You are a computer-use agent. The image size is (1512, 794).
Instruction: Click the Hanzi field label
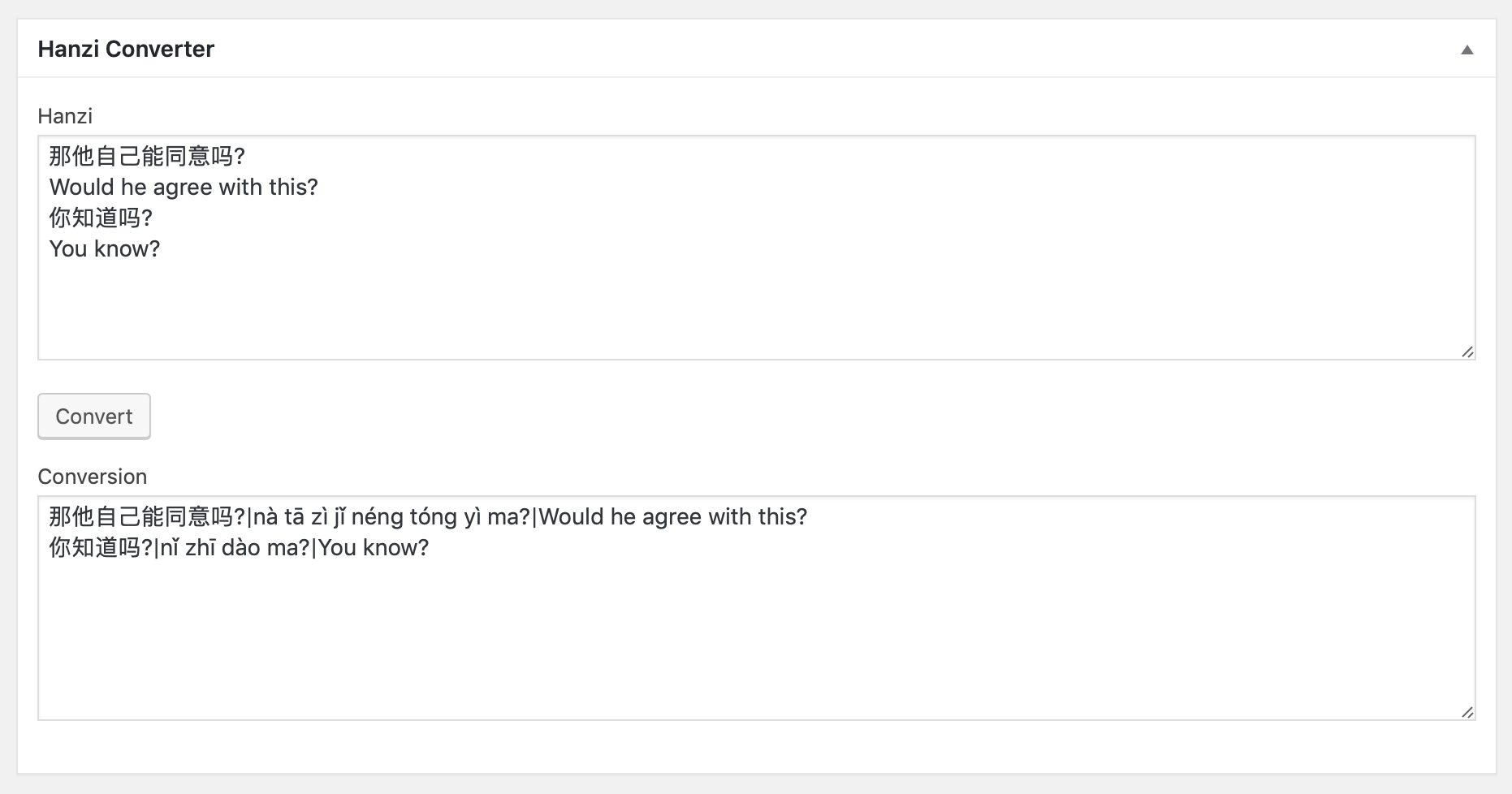65,116
